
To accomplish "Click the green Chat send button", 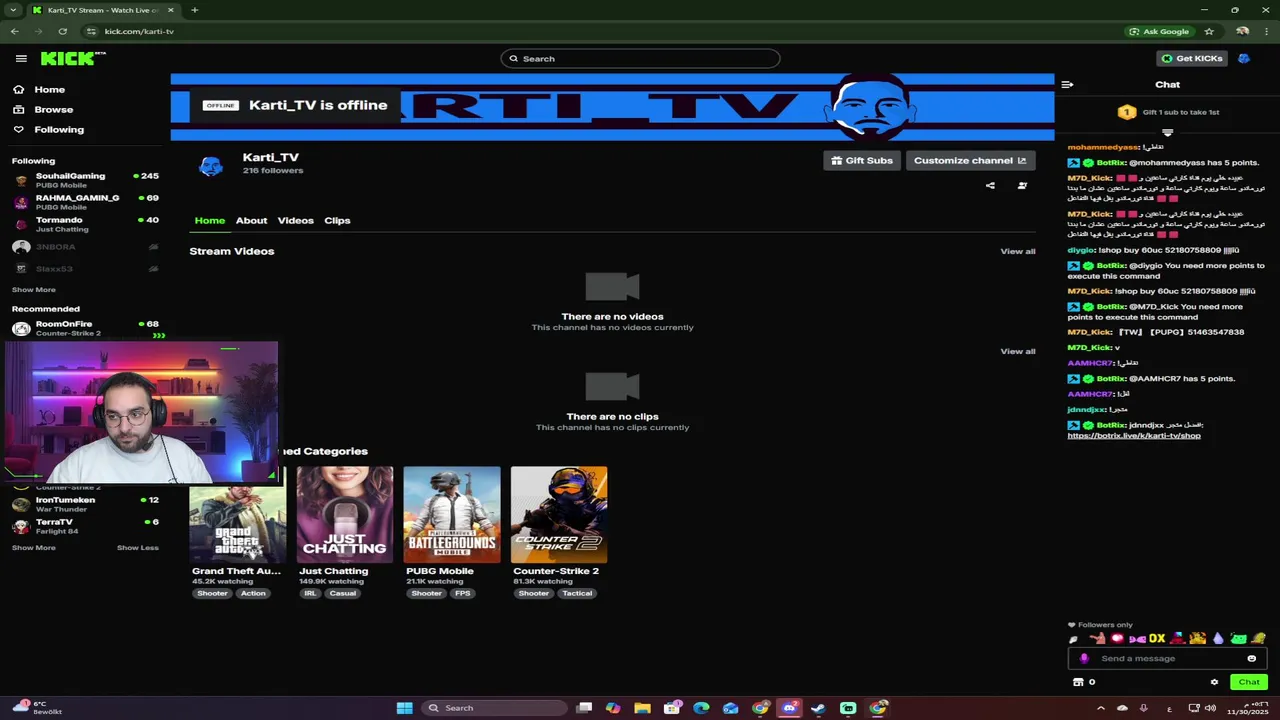I will coord(1249,683).
